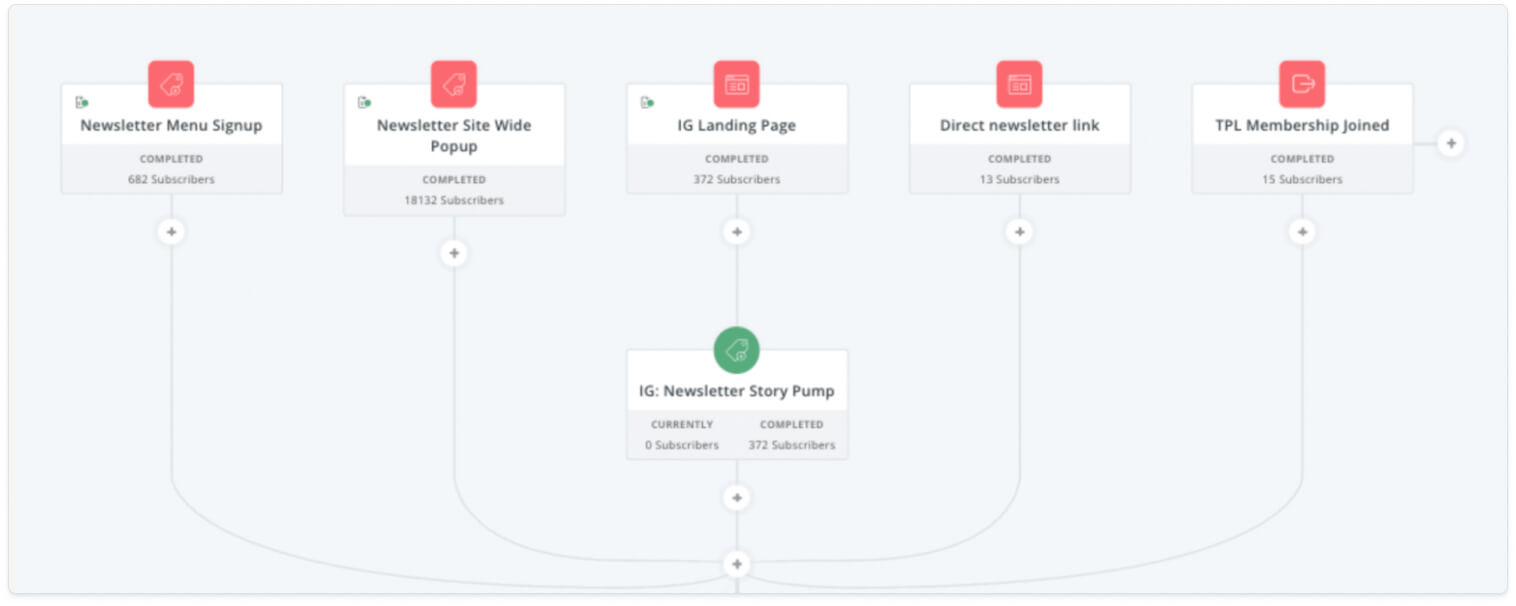Viewport: 1516px width, 606px height.
Task: Click the green tag icon on IG: Newsletter Story Pump
Action: (737, 350)
